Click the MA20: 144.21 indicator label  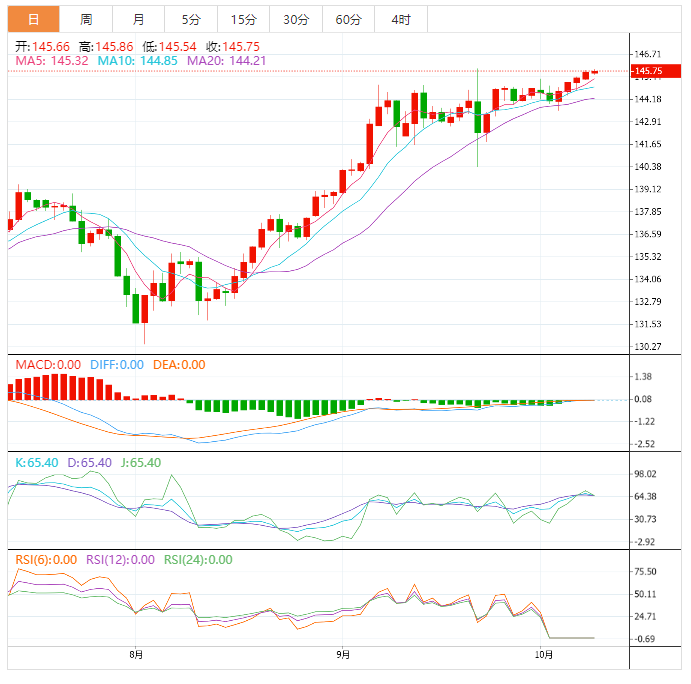(x=227, y=61)
